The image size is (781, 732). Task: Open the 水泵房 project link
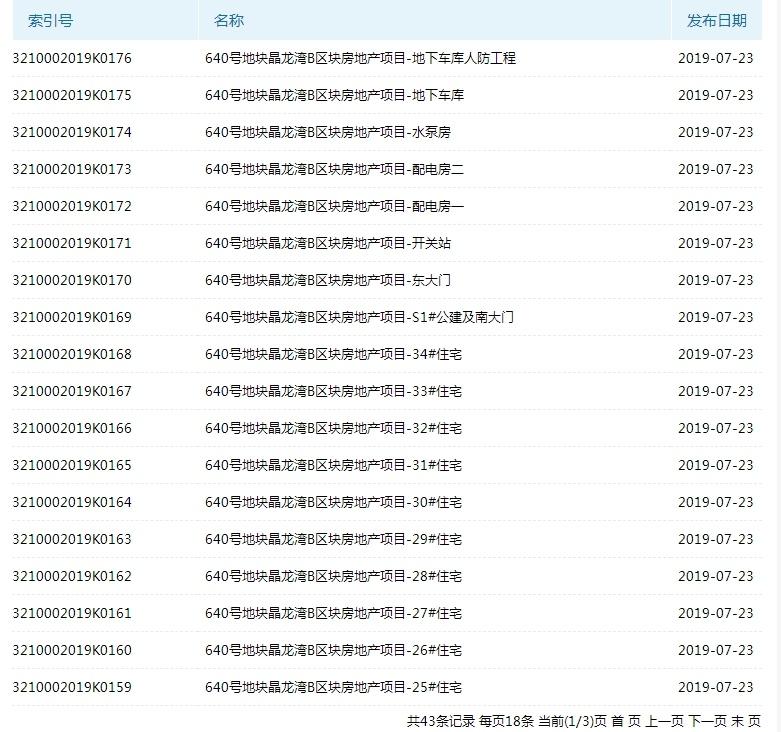328,132
